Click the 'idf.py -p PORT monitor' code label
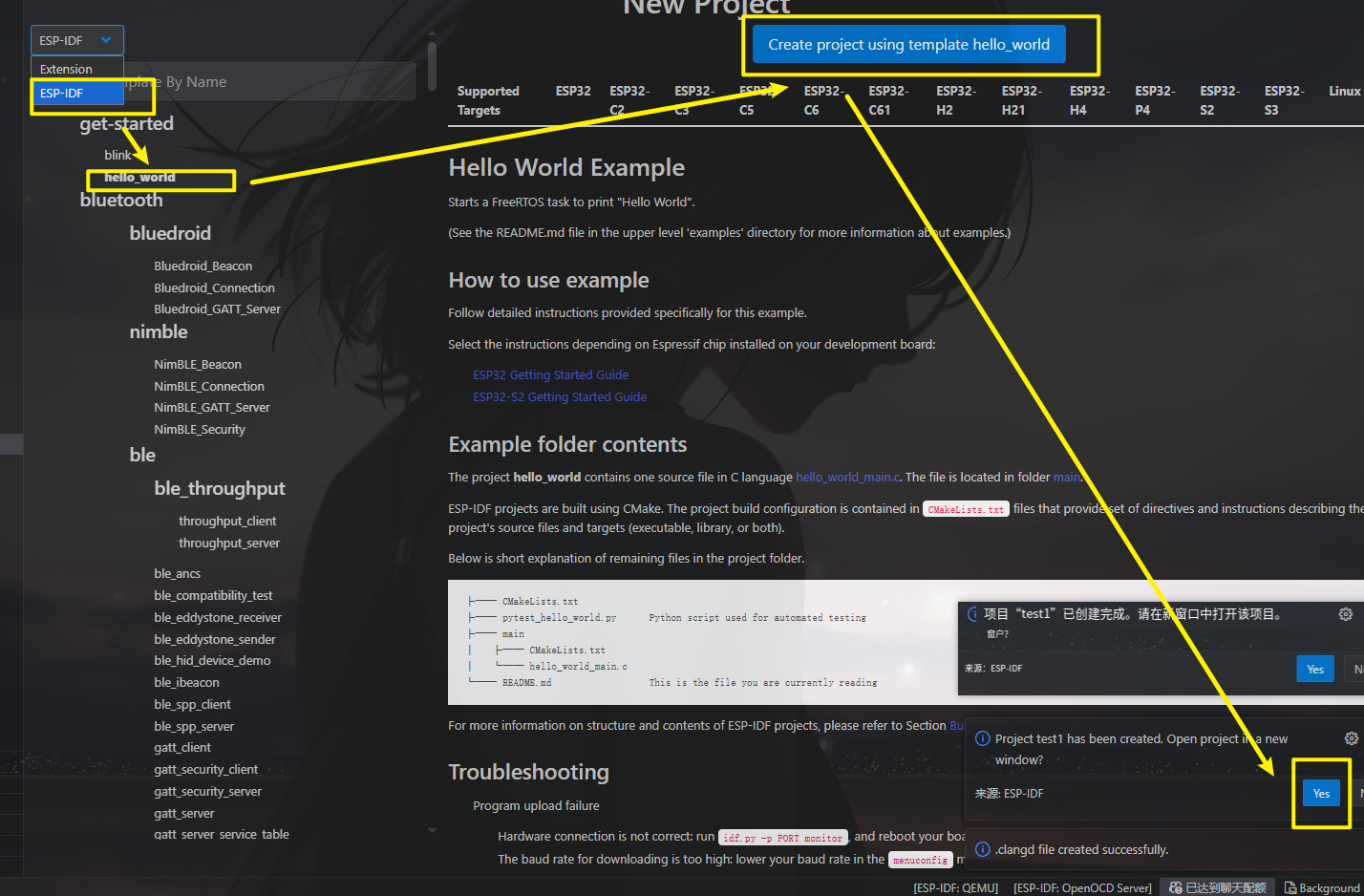Image resolution: width=1364 pixels, height=896 pixels. click(782, 838)
